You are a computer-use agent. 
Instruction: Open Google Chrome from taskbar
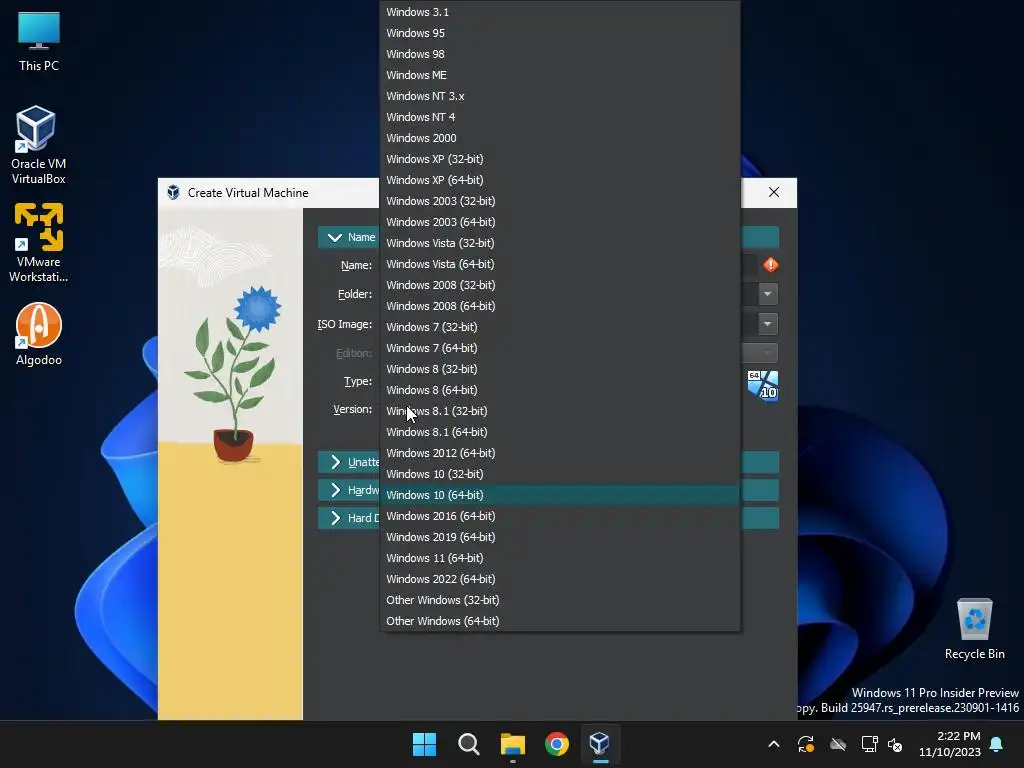[x=556, y=744]
